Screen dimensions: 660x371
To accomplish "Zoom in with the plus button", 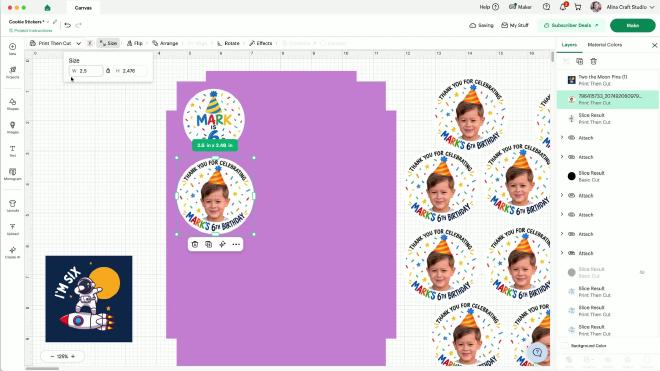I will (73, 356).
